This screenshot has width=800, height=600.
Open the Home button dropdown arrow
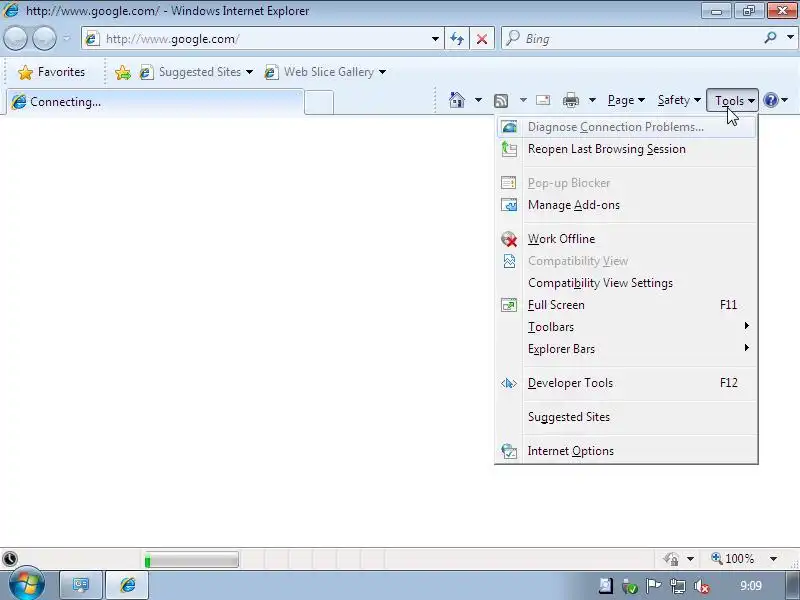click(478, 100)
